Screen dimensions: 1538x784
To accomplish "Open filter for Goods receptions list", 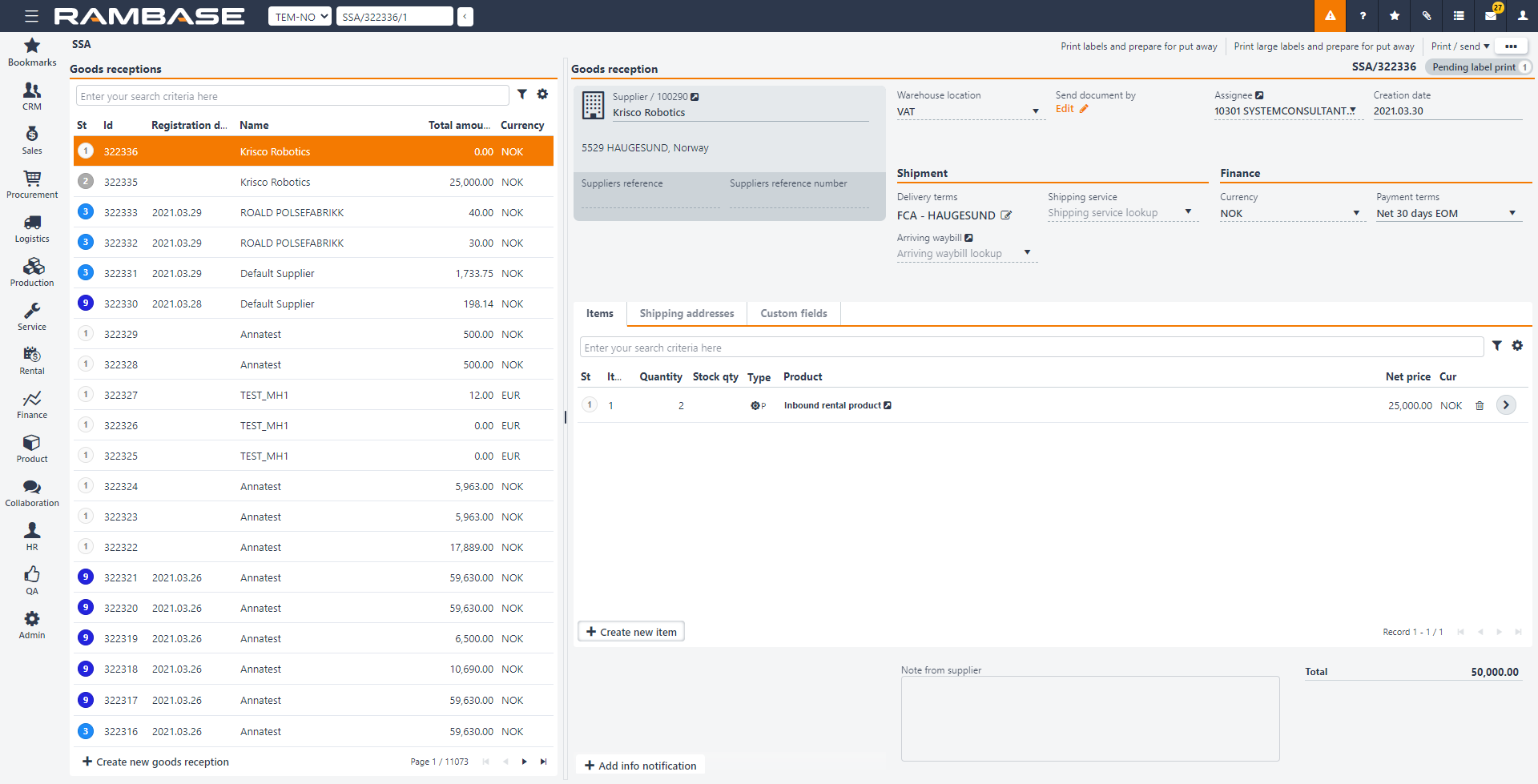I will pyautogui.click(x=522, y=94).
